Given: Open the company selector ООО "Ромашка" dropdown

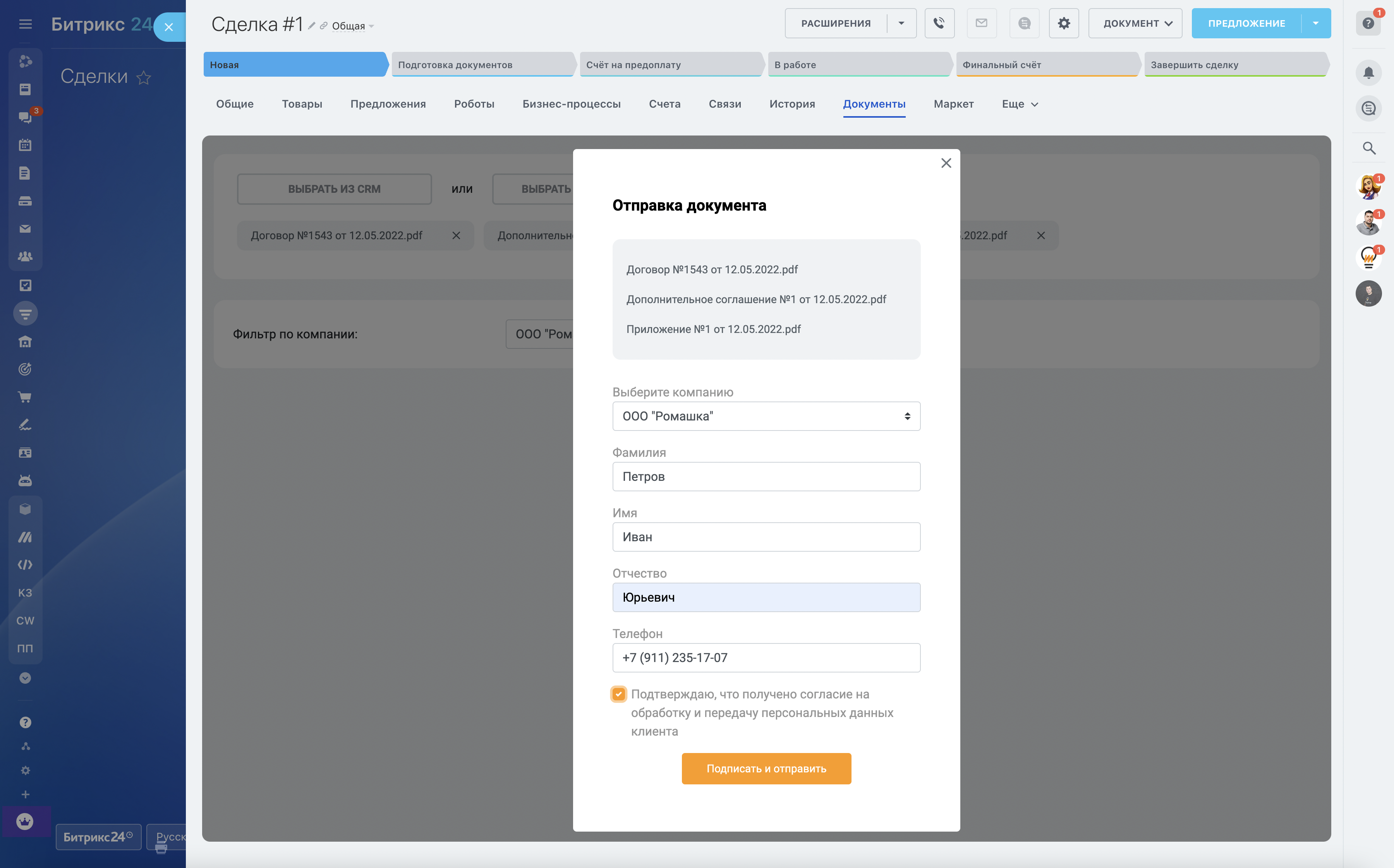Looking at the screenshot, I should 766,416.
